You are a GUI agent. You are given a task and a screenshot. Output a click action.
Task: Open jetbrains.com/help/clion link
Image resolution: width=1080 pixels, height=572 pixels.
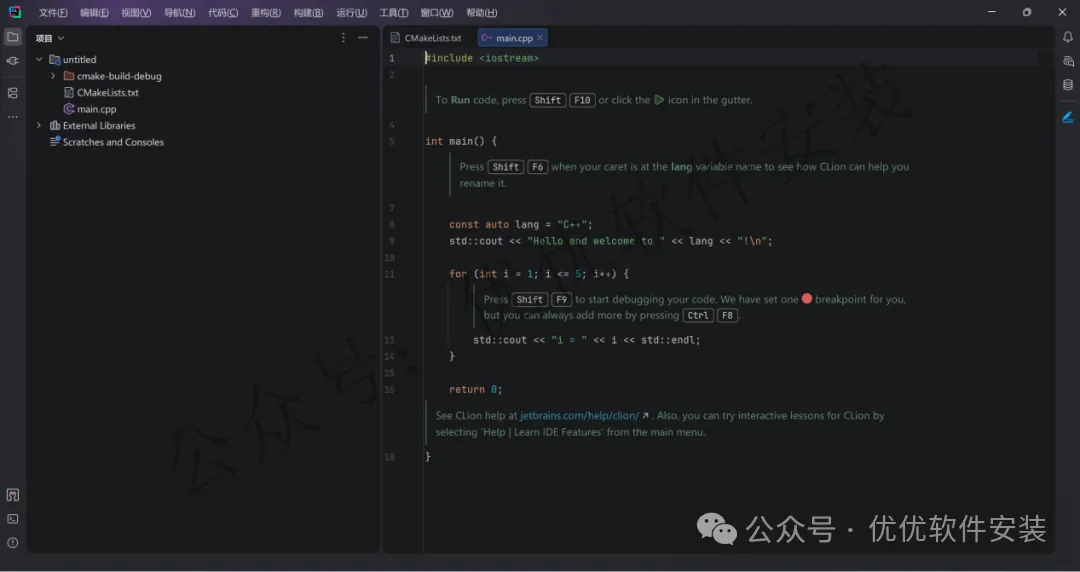(579, 416)
